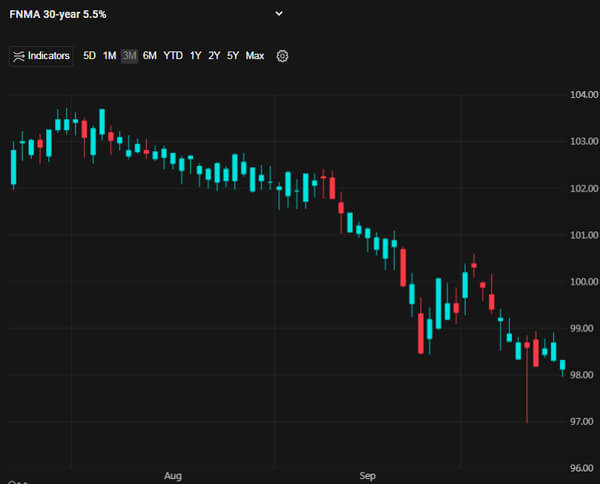Viewport: 600px width, 484px height.
Task: Click the 104.00 price axis label
Action: coord(584,95)
